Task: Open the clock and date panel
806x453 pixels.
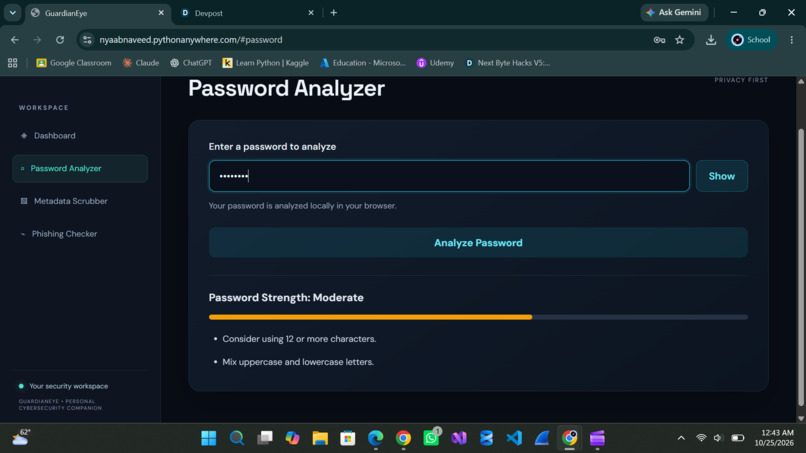Action: [x=774, y=438]
